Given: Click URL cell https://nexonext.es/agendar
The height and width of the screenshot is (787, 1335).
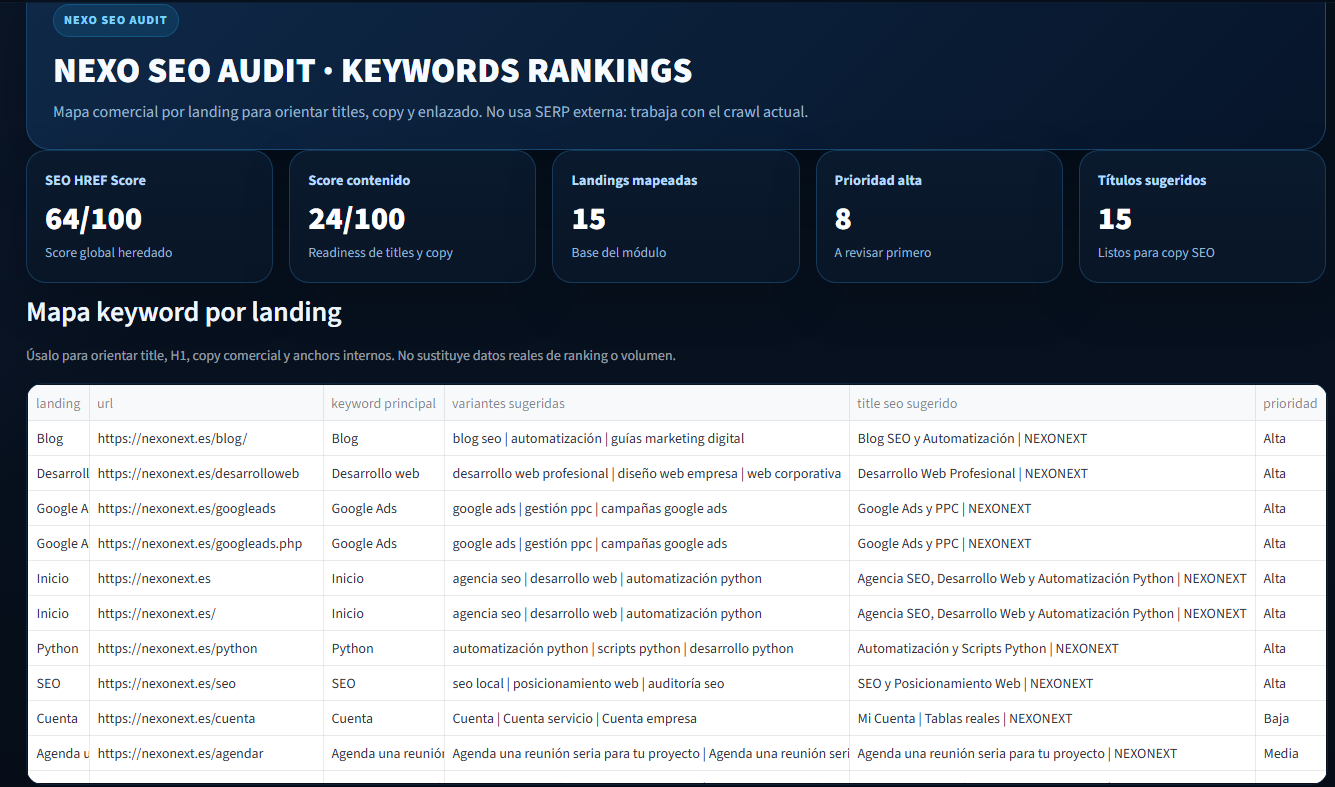Looking at the screenshot, I should (207, 753).
